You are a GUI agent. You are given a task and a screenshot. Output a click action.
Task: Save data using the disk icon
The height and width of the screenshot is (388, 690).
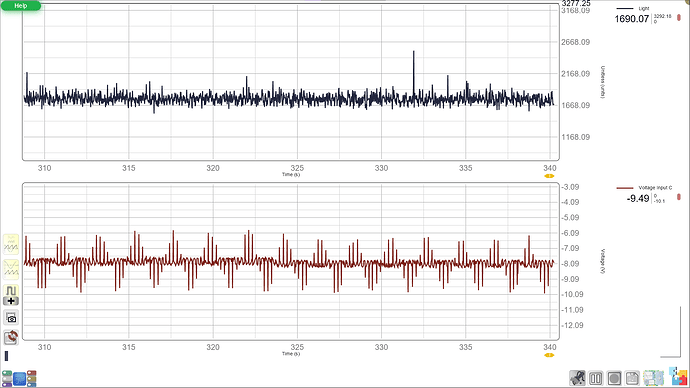(x=632, y=378)
